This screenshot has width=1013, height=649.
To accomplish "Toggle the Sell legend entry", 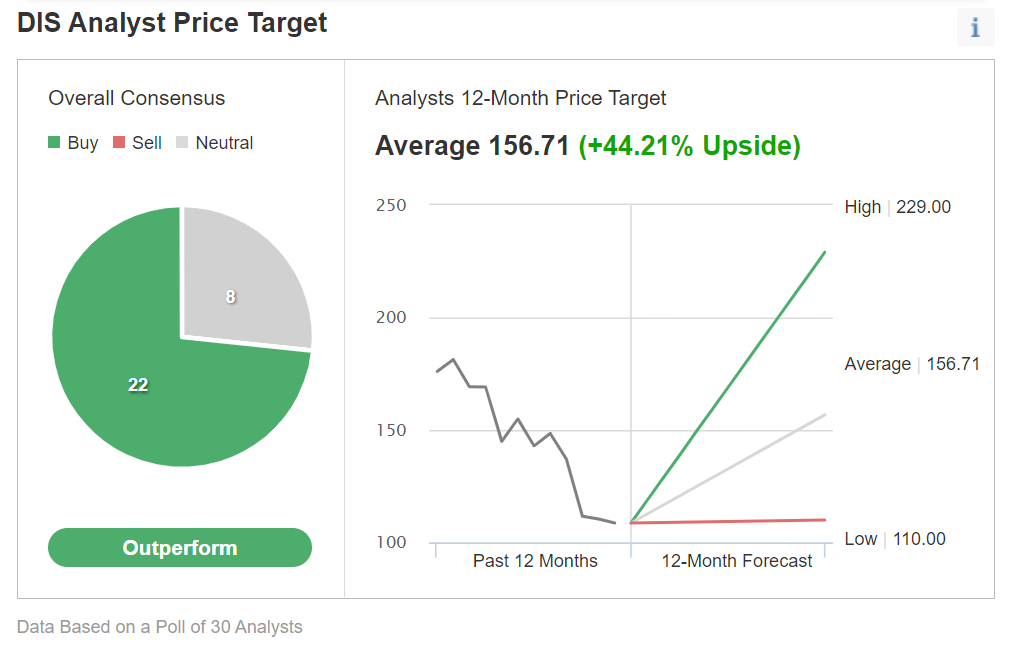I will click(137, 143).
